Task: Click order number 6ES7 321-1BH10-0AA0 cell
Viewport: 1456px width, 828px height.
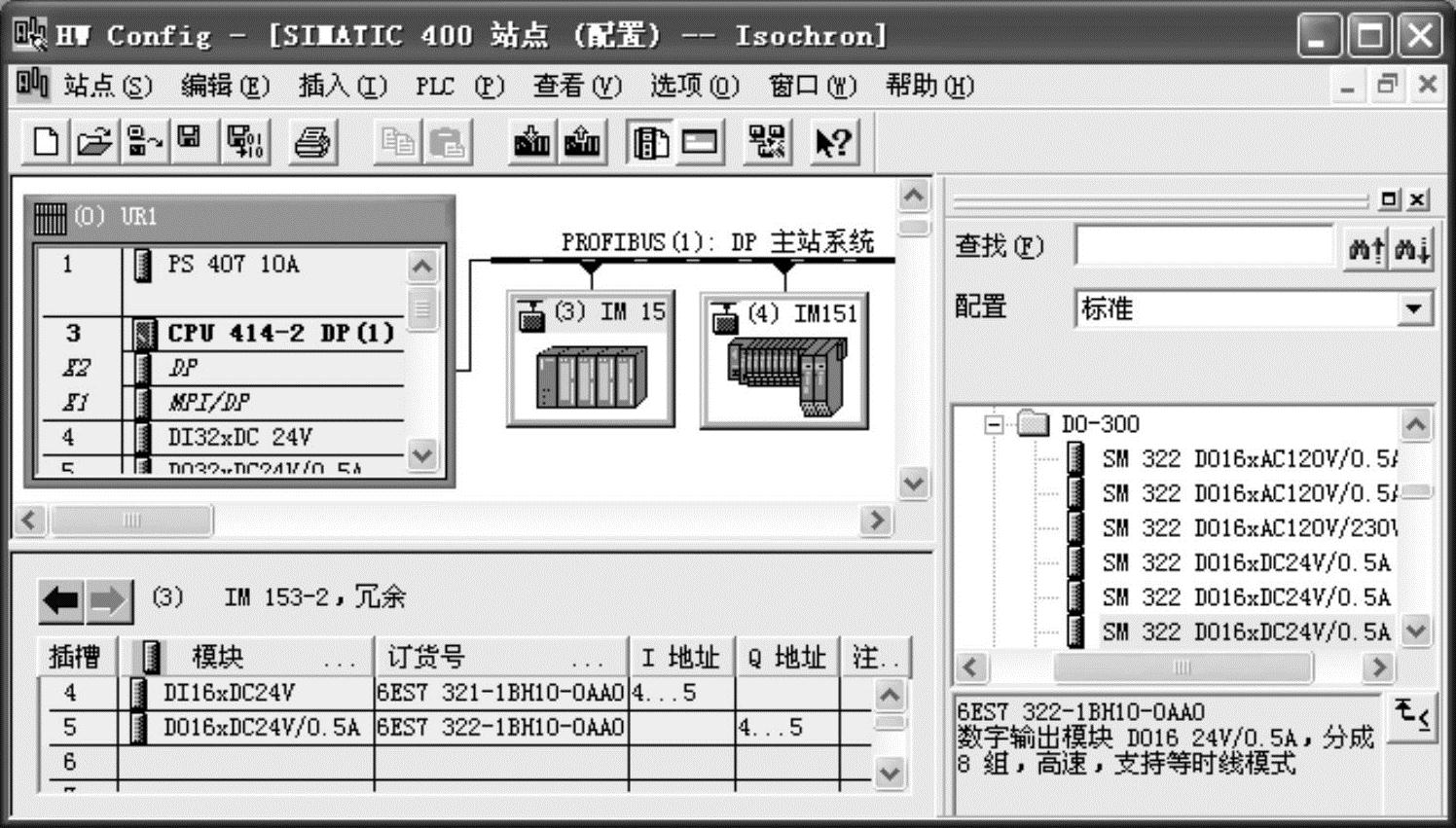Action: click(501, 693)
